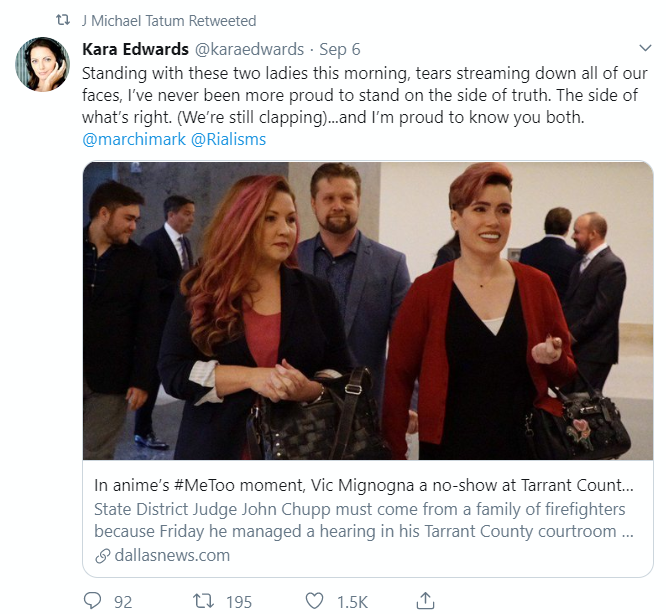Expand the tweet options chevron menu
This screenshot has width=666, height=614.
point(645,48)
